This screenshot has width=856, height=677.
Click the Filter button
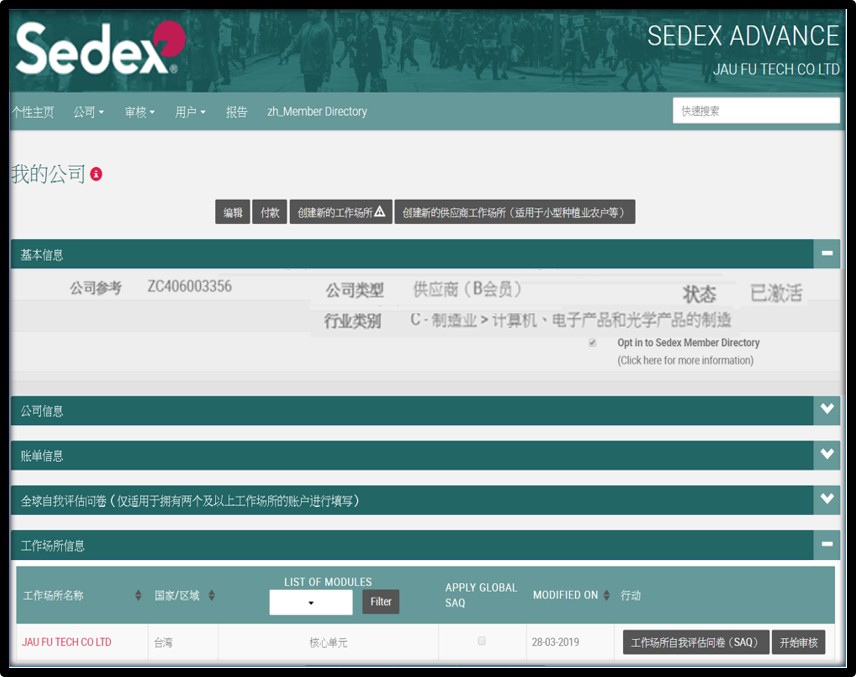click(381, 602)
